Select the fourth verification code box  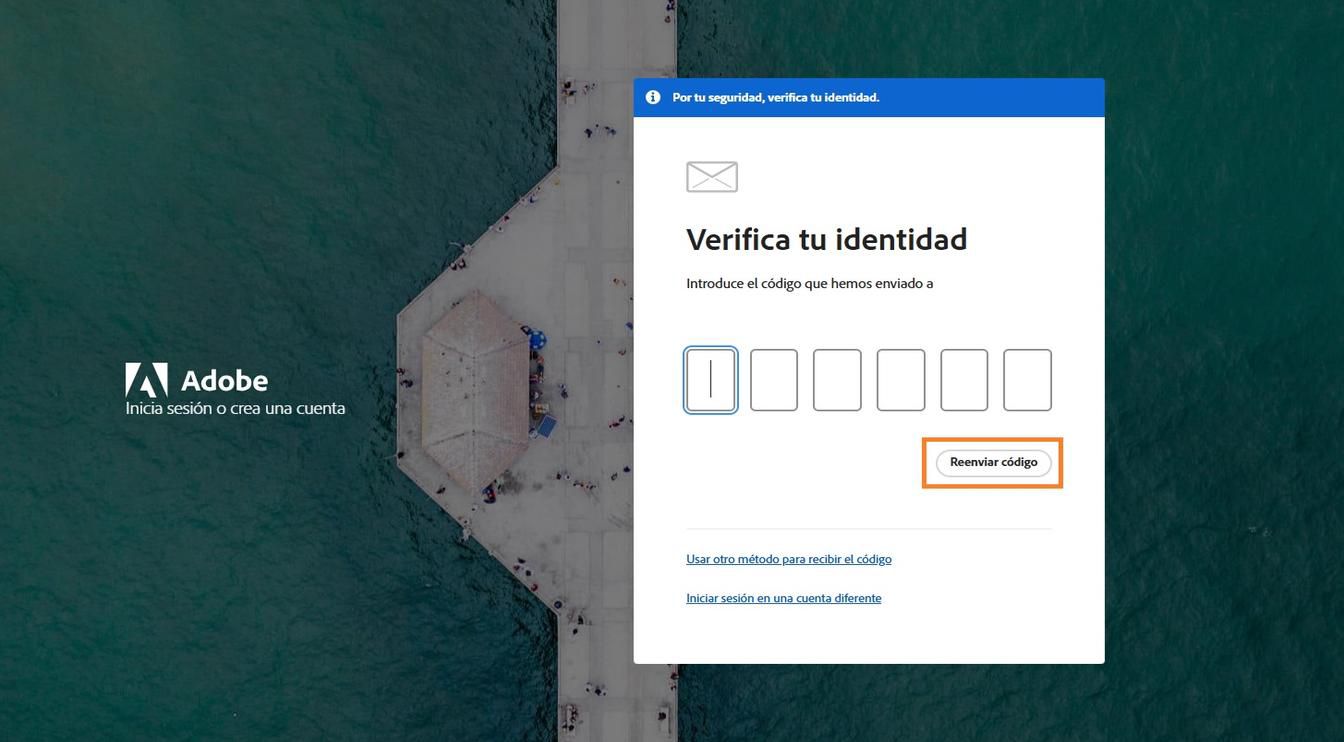coord(900,380)
